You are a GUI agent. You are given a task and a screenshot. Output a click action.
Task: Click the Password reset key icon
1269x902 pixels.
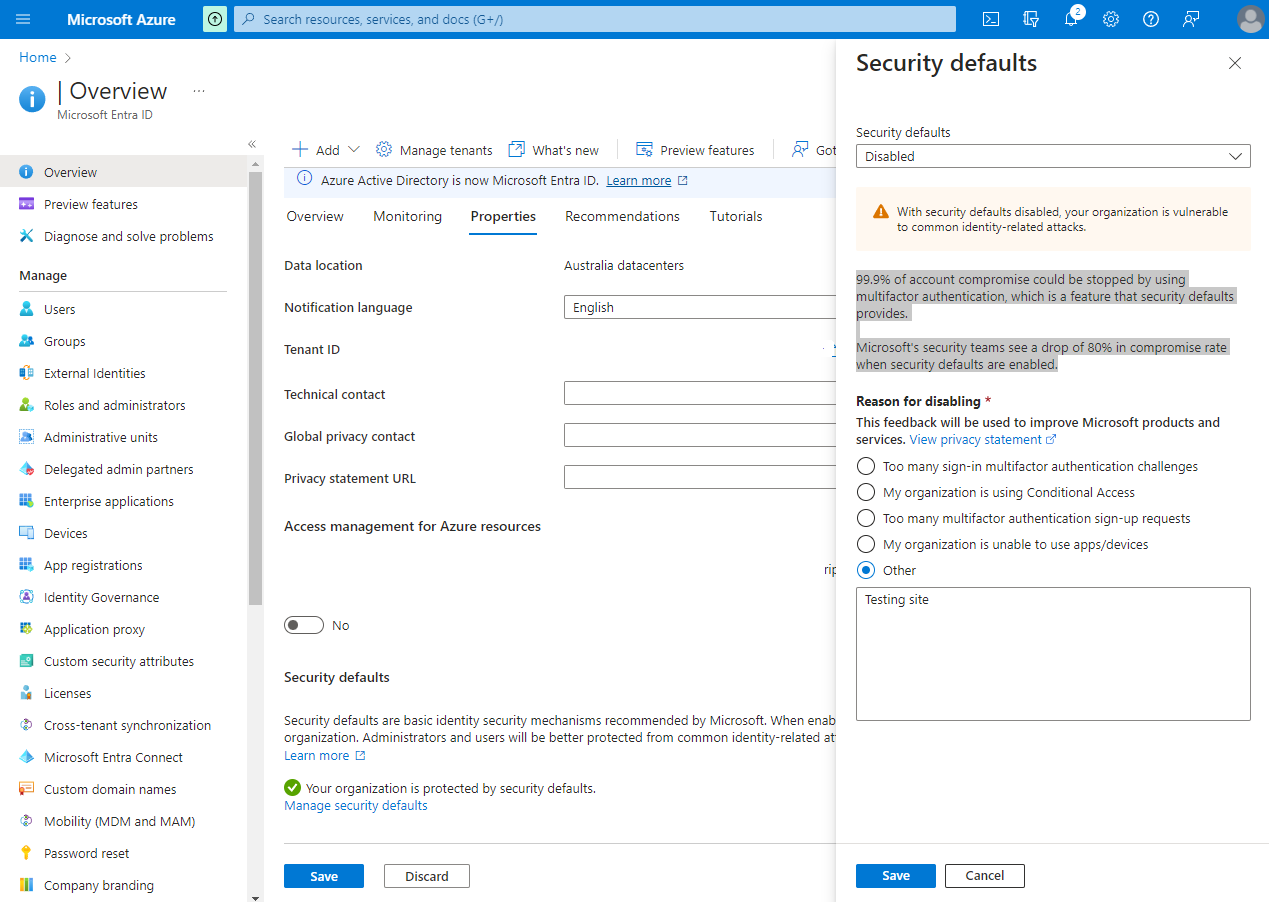(27, 853)
